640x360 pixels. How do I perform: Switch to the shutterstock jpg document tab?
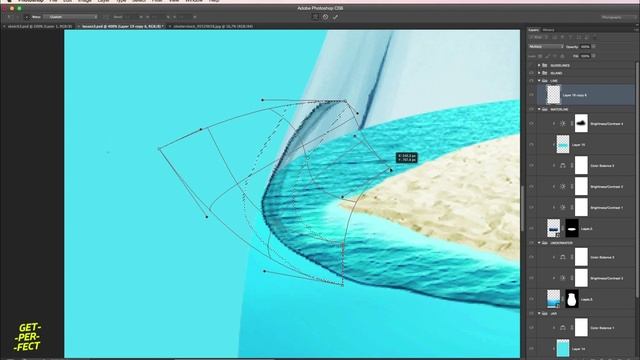(213, 26)
